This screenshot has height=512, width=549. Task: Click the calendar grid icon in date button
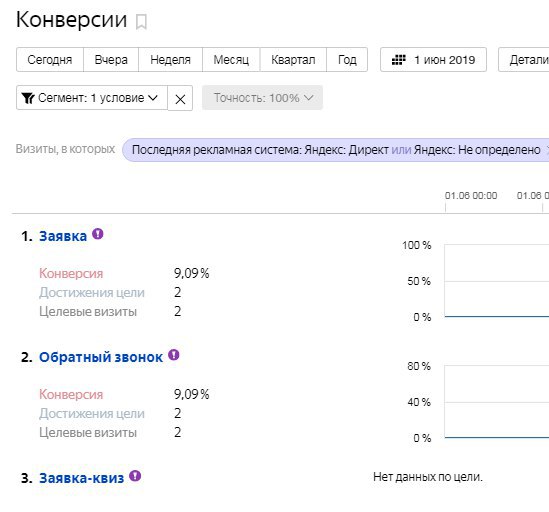tap(398, 60)
